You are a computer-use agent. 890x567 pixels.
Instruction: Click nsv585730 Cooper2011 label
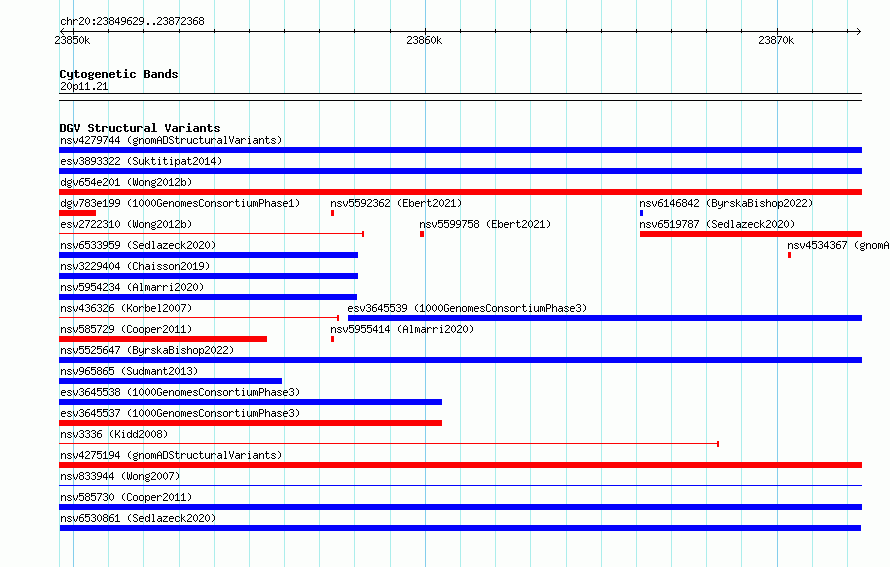126,497
